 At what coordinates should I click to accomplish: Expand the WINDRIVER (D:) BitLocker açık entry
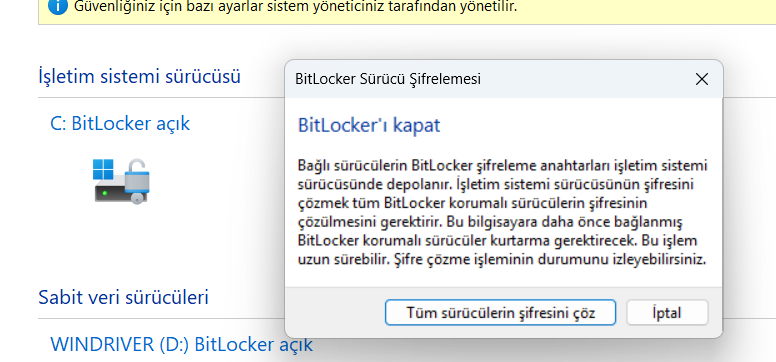point(182,344)
